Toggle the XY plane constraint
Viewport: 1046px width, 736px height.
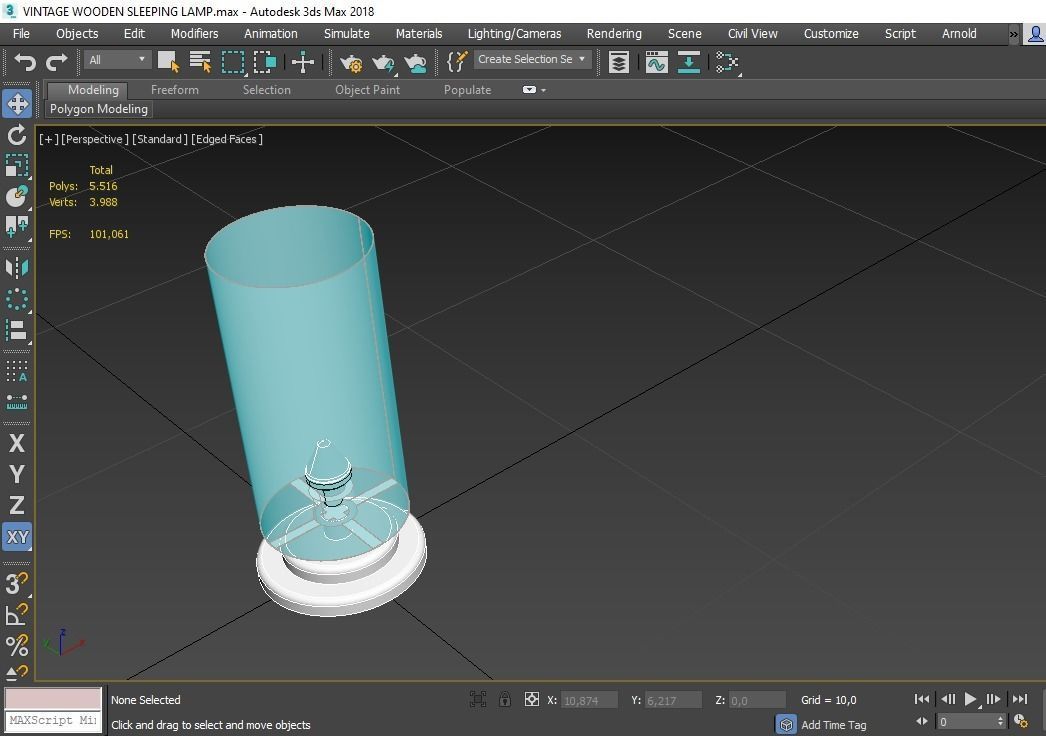pyautogui.click(x=17, y=537)
